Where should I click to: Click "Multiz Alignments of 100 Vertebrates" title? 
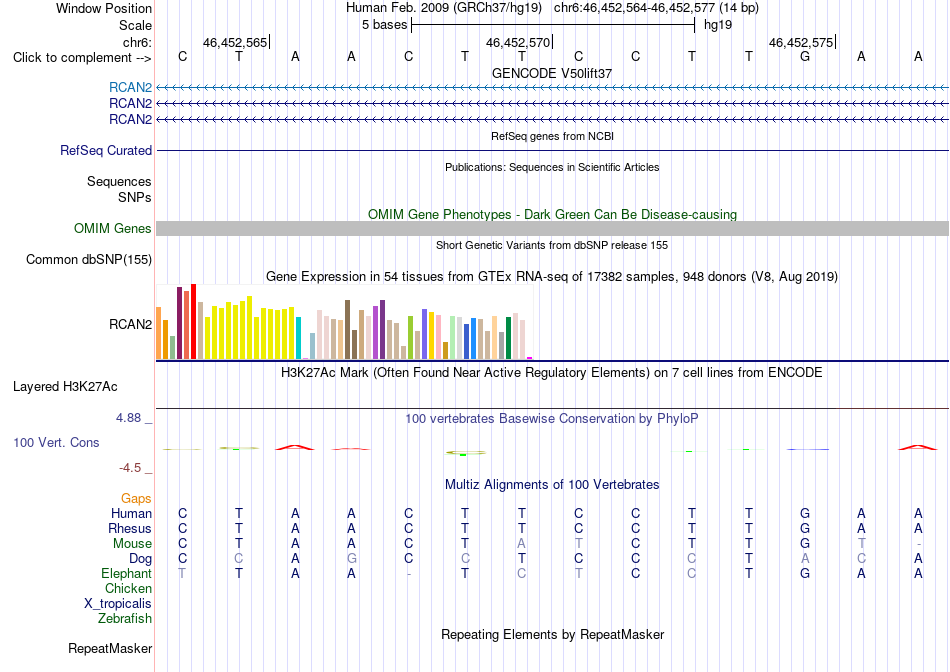(552, 485)
